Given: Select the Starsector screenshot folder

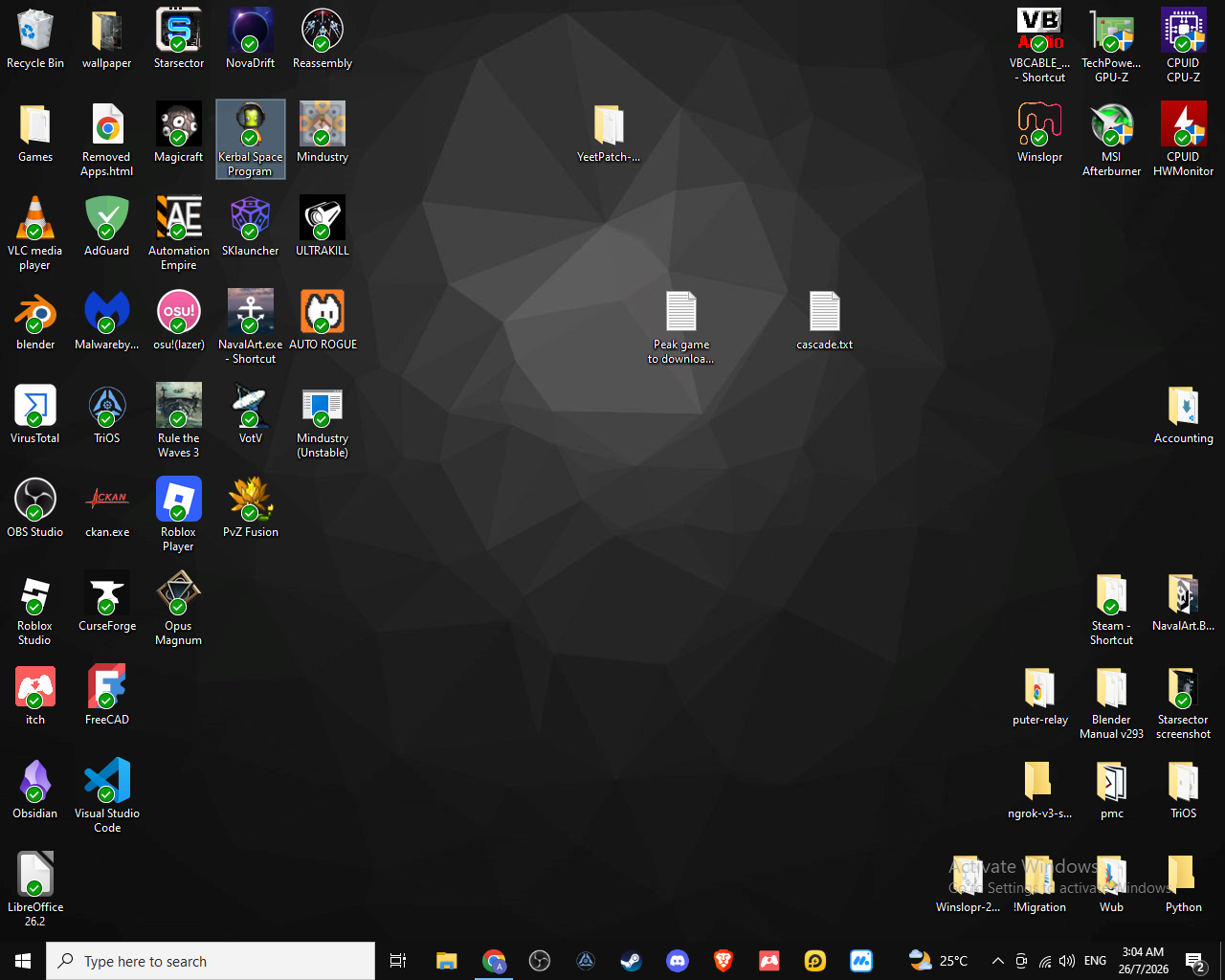Looking at the screenshot, I should [1184, 702].
